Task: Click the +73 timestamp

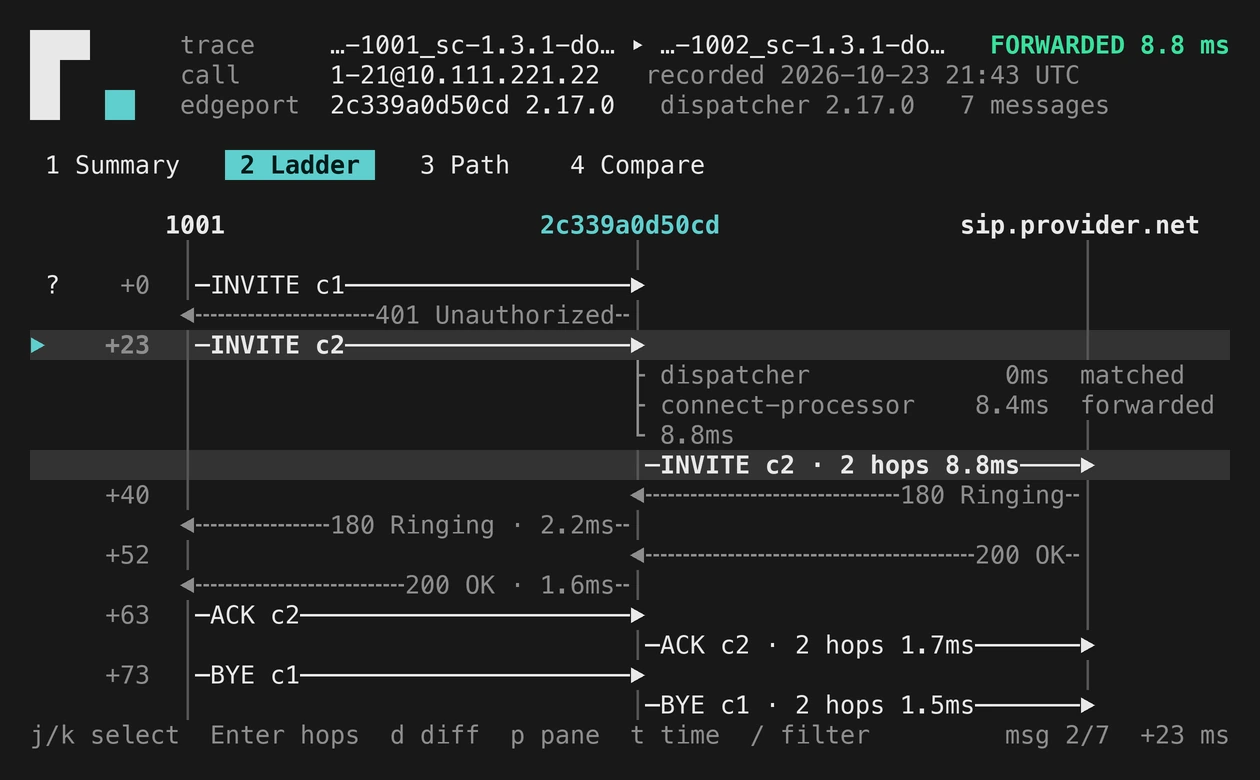Action: (127, 675)
